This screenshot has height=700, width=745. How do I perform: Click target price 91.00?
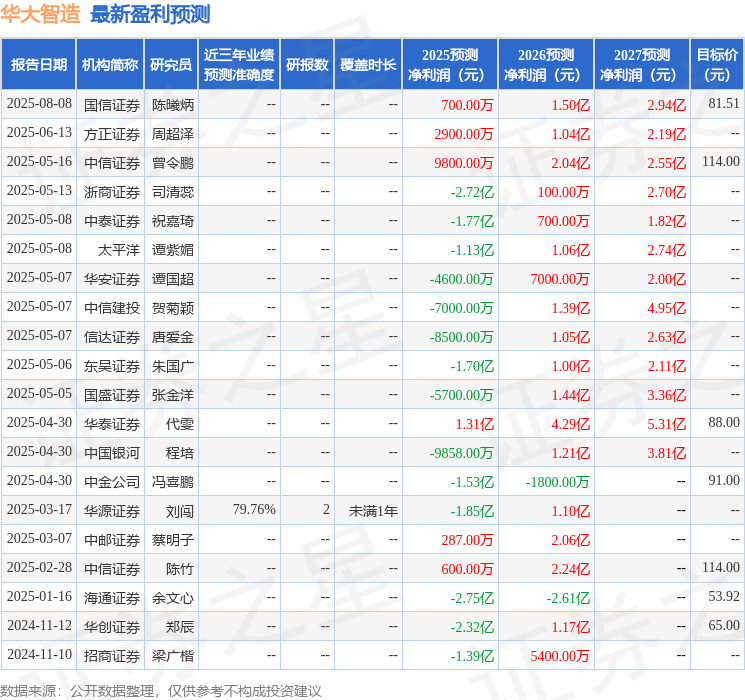pyautogui.click(x=724, y=480)
